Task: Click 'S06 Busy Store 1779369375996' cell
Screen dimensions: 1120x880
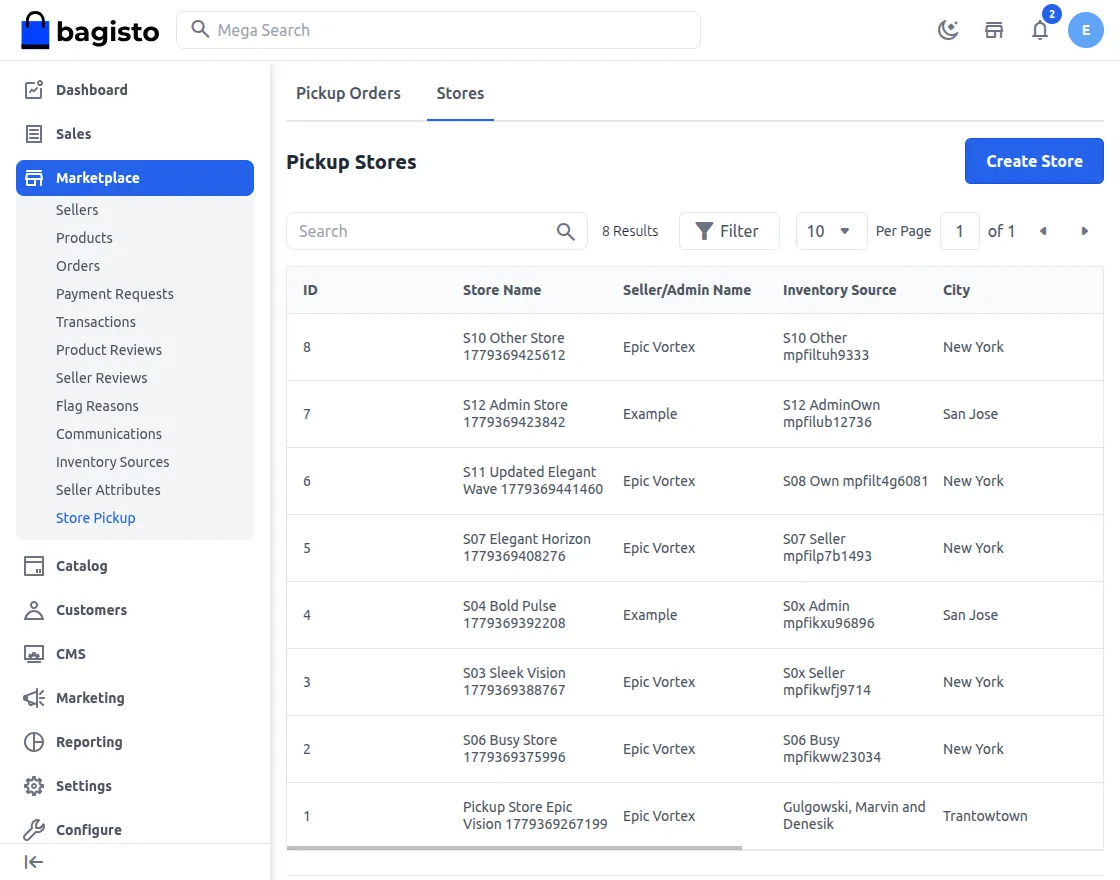Action: pos(514,749)
